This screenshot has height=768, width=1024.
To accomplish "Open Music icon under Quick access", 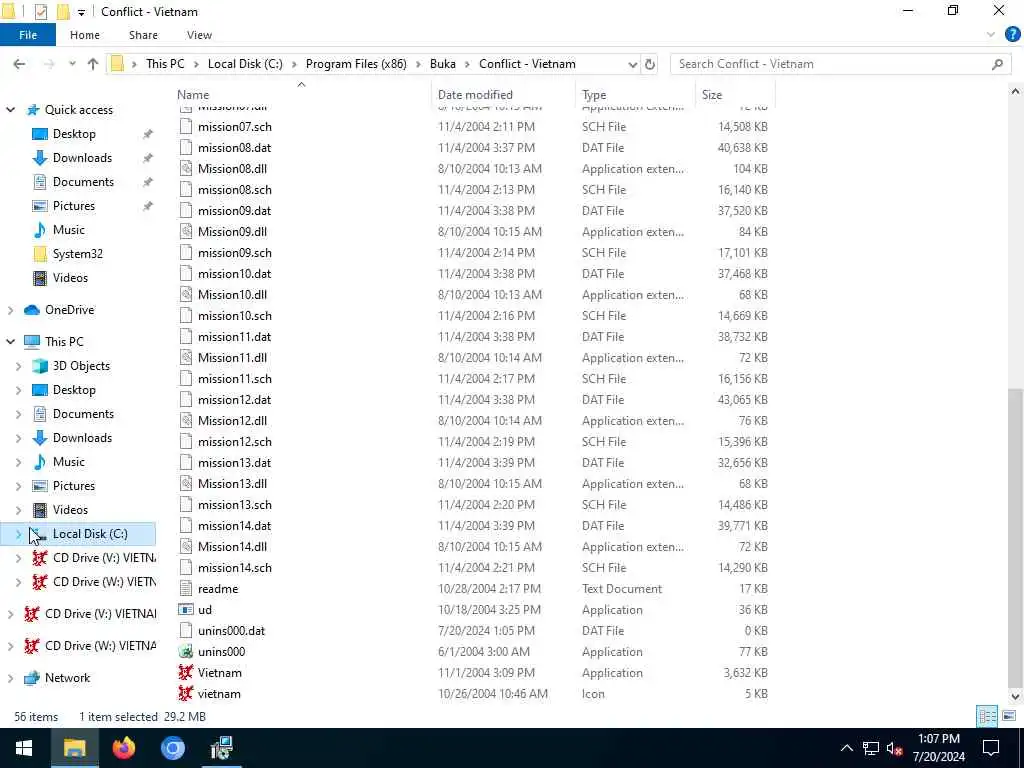I will click(x=40, y=230).
